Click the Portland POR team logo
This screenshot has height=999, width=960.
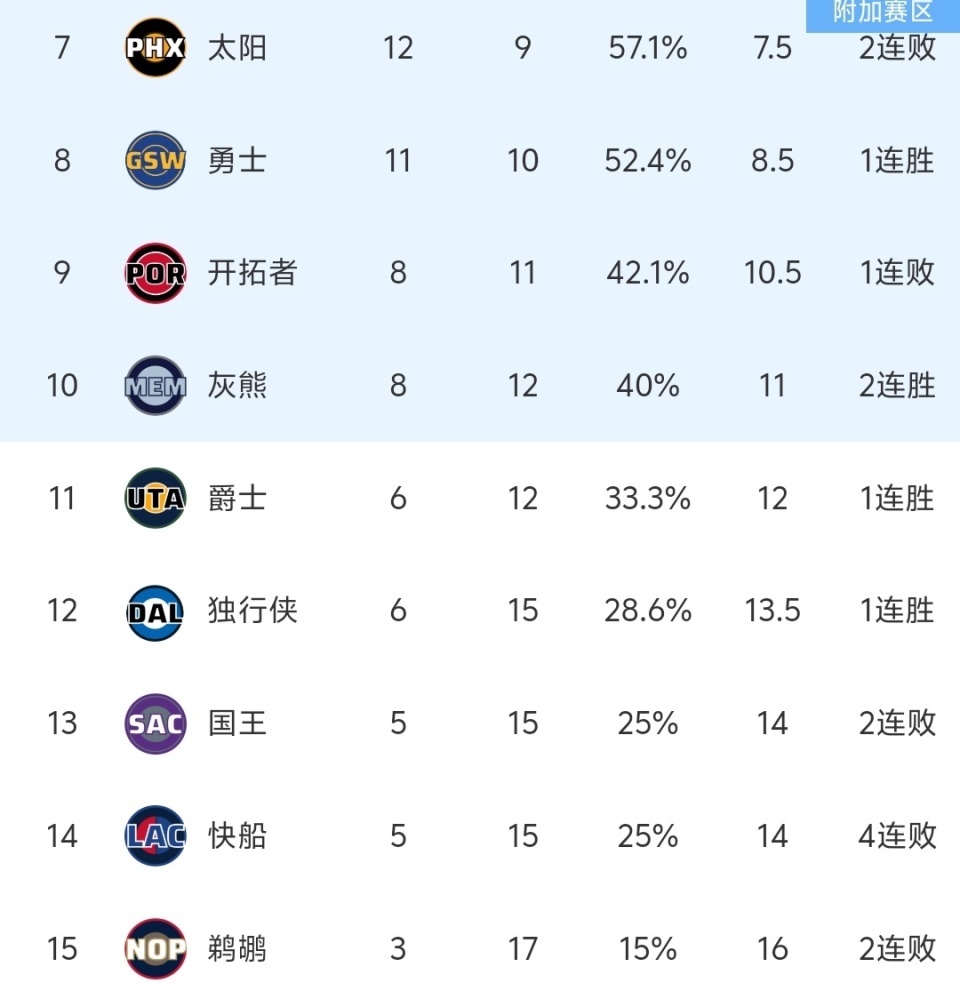[155, 273]
